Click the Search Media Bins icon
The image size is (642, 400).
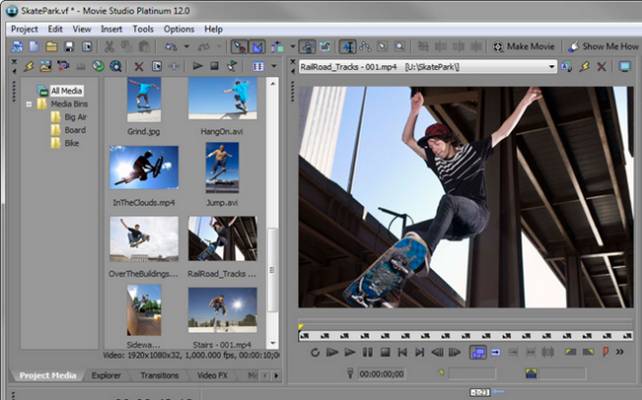pyautogui.click(x=115, y=66)
